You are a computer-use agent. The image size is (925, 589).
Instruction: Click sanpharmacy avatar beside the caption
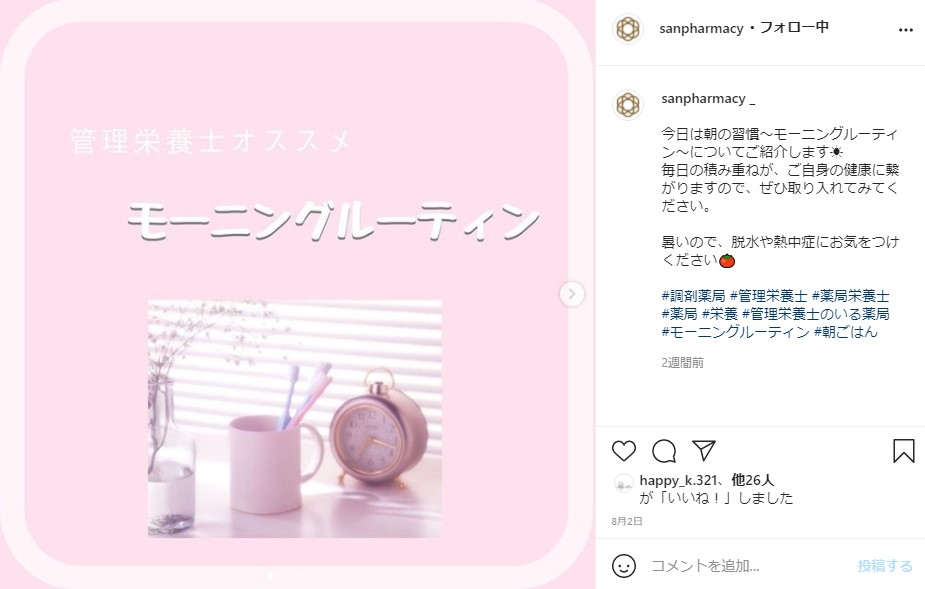628,105
